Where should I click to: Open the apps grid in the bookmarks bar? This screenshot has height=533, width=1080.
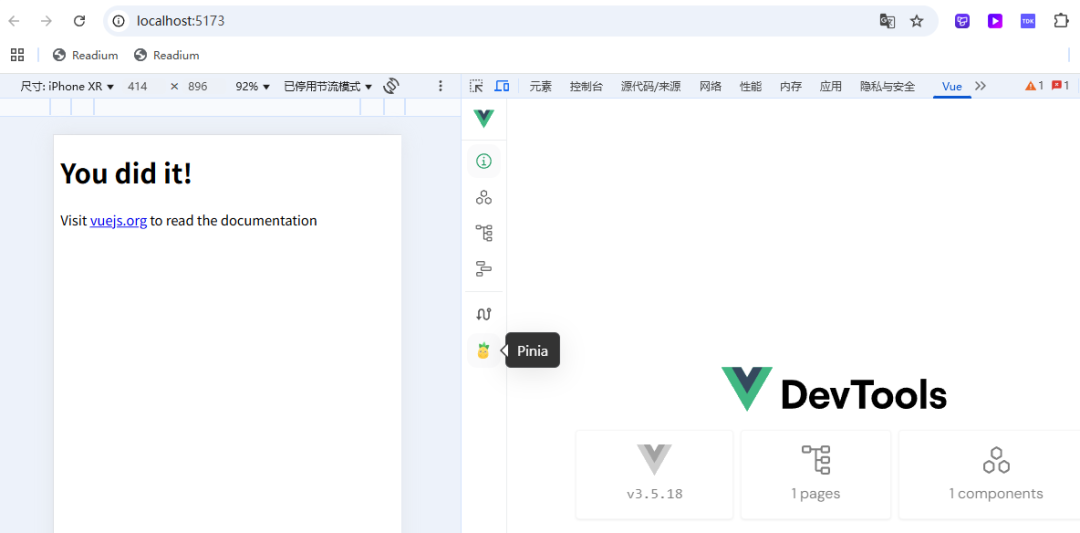click(17, 55)
